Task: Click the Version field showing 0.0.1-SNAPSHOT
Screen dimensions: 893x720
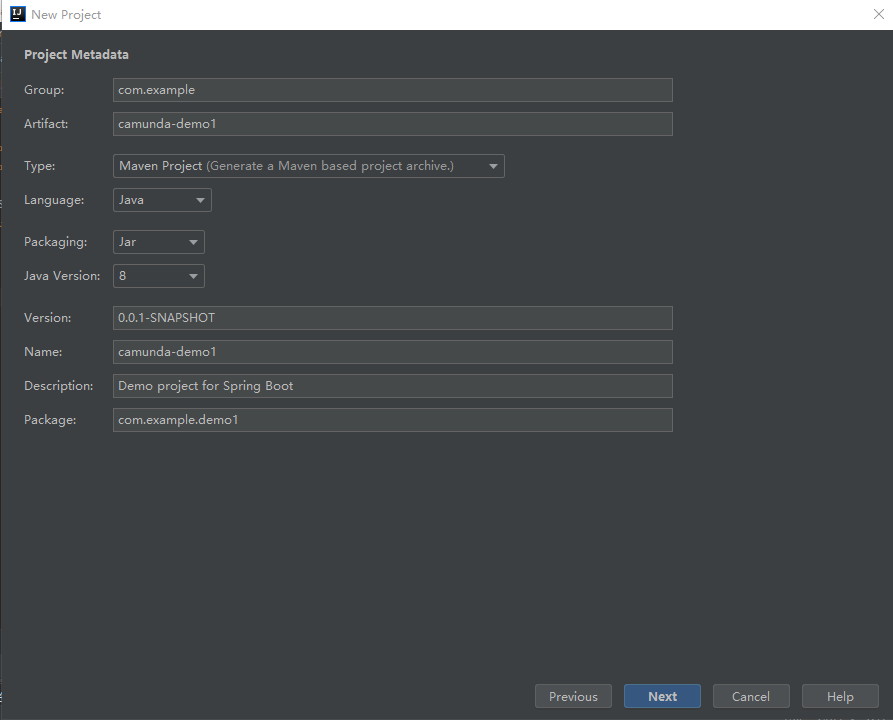Action: (392, 318)
